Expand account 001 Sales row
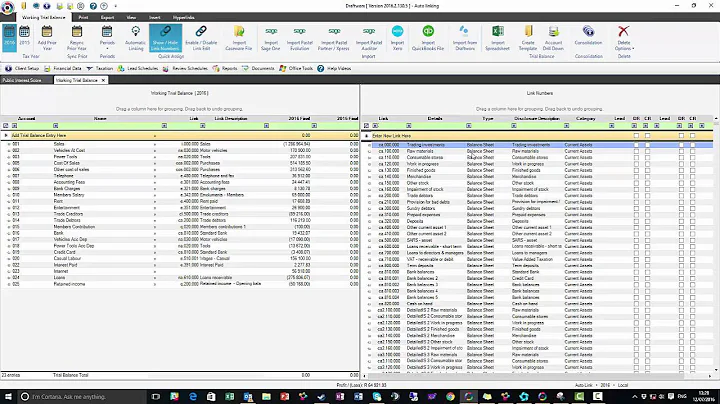The width and height of the screenshot is (720, 404). click(9, 144)
